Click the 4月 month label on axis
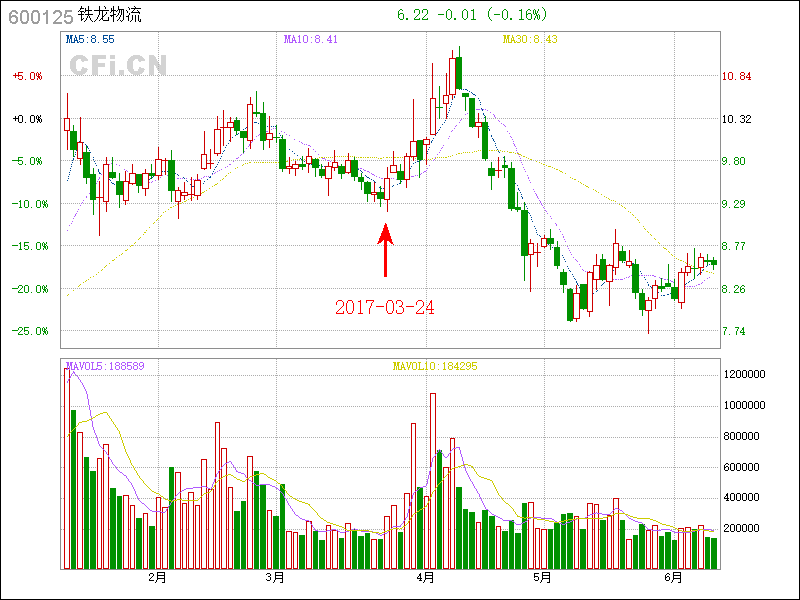Screen dimensions: 800x600 click(x=426, y=577)
